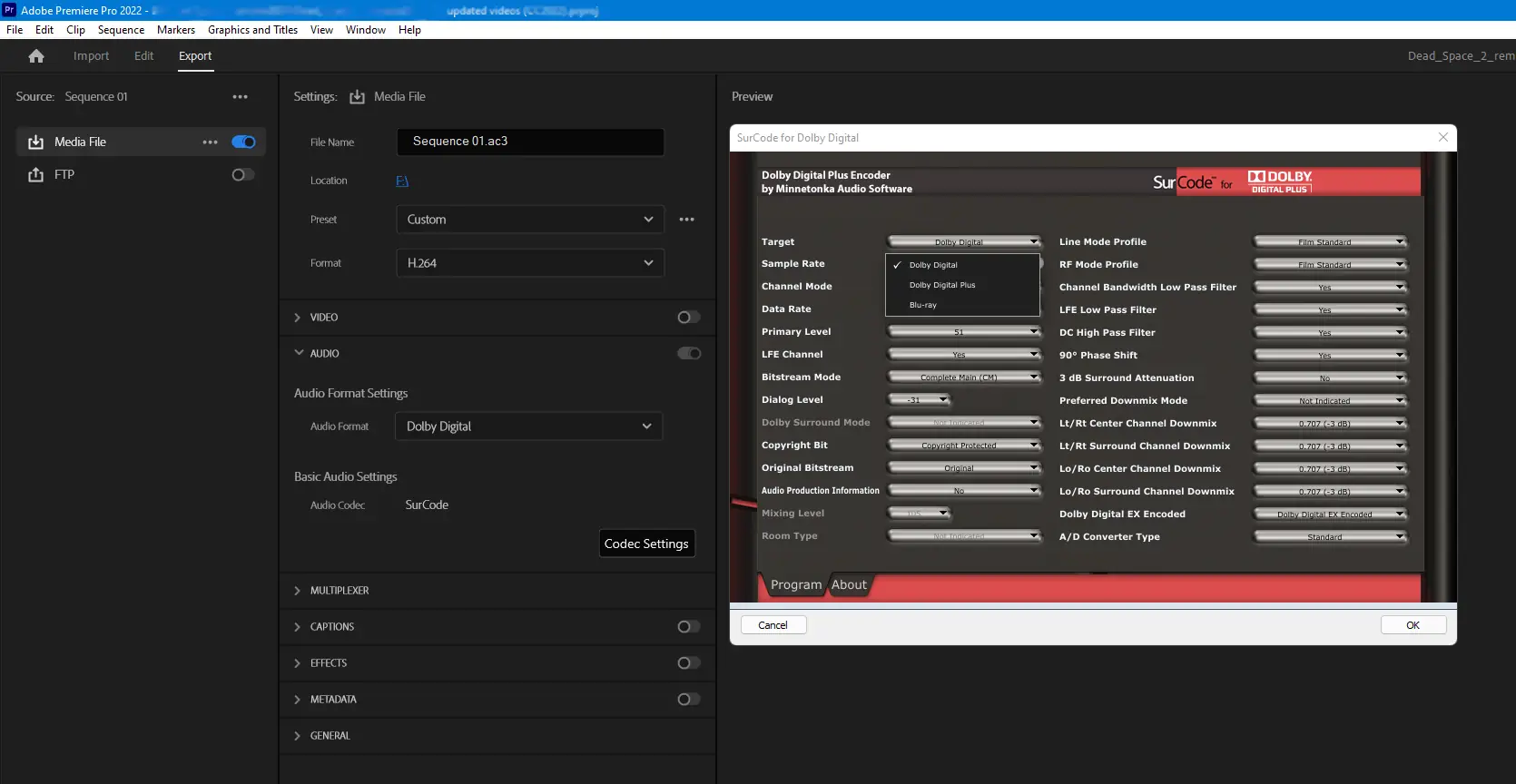Open the A/D Converter Type dropdown

1330,537
